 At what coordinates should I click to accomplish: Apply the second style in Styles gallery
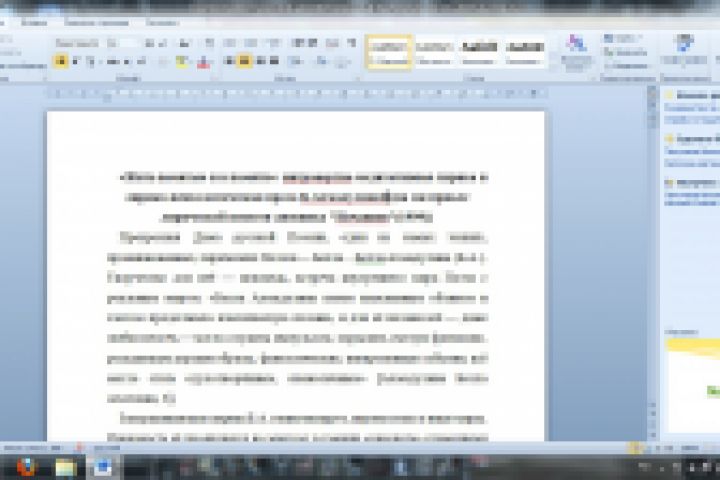(x=434, y=52)
